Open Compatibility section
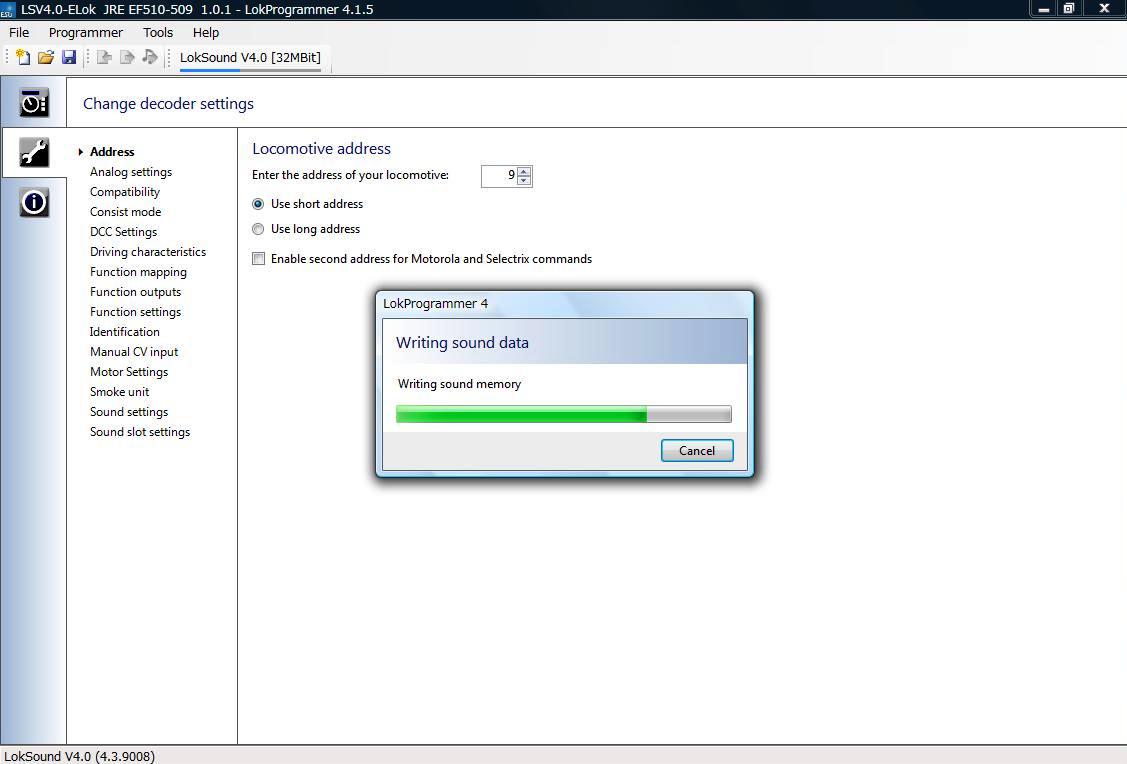Image resolution: width=1127 pixels, height=764 pixels. 125,192
